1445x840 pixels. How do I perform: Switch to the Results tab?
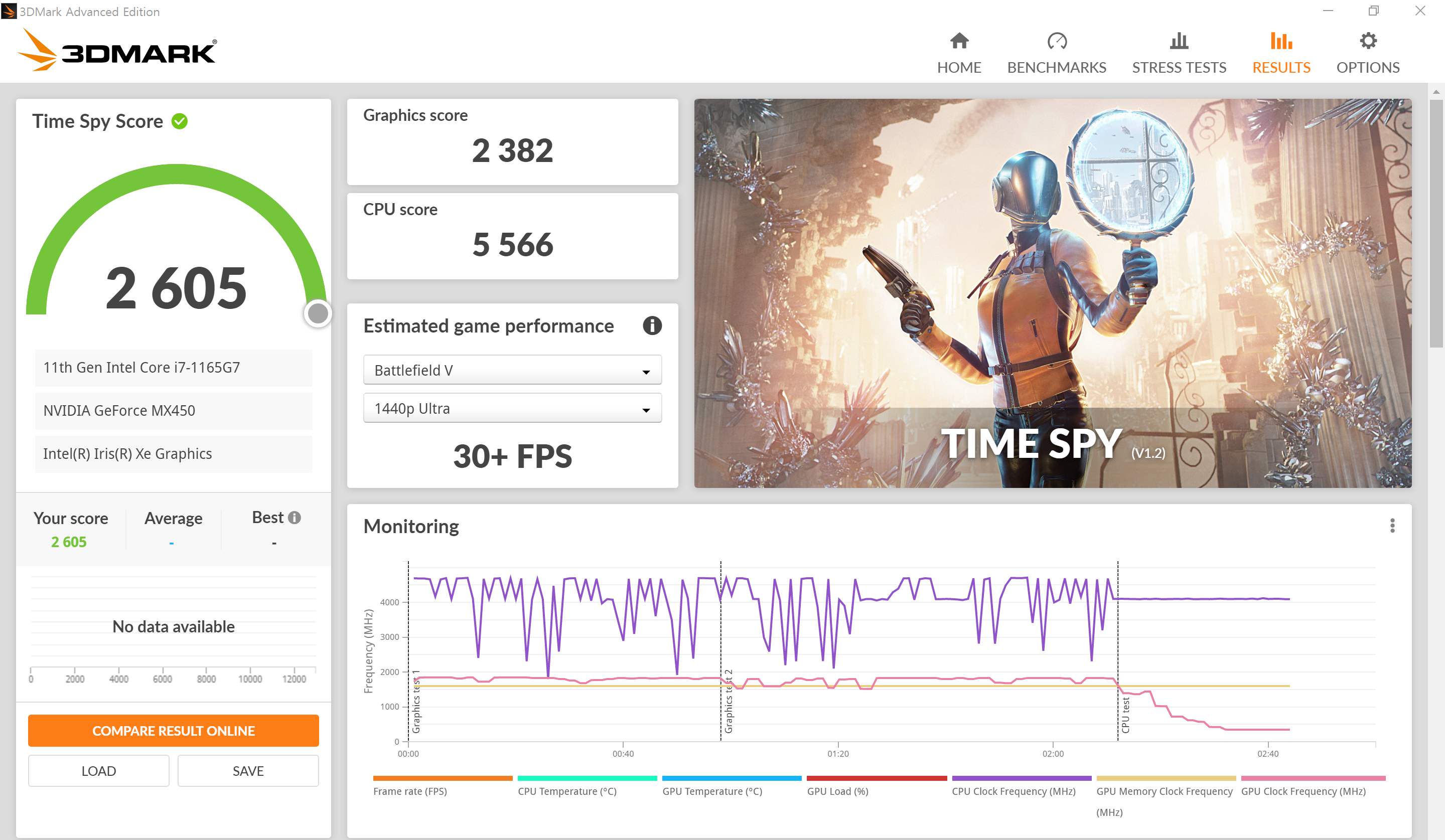1280,67
